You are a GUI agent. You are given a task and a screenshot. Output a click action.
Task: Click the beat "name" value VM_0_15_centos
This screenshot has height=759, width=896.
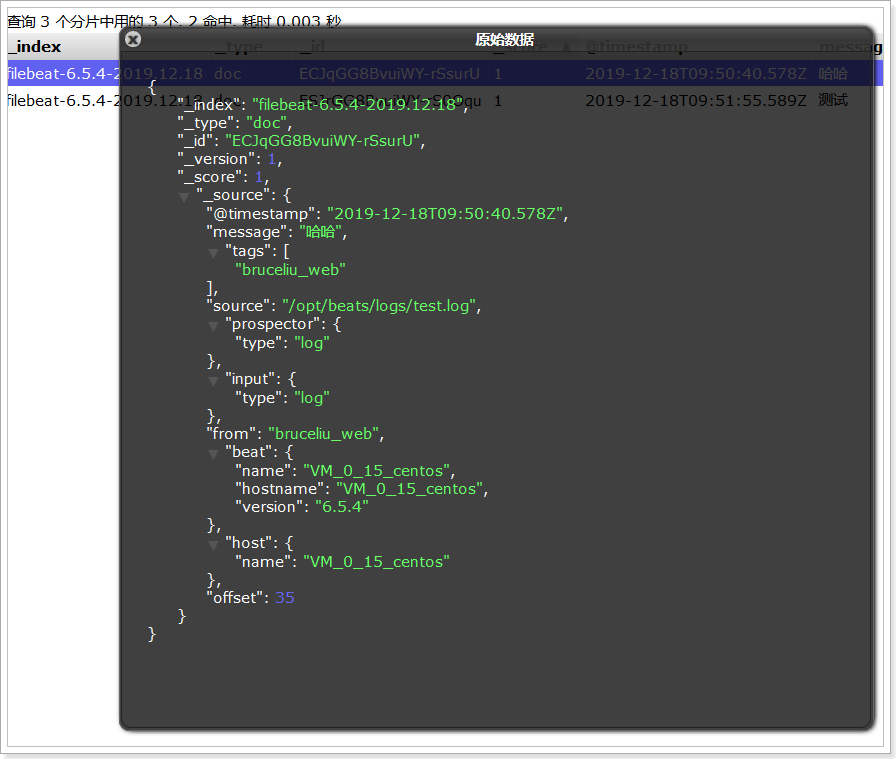(x=377, y=471)
